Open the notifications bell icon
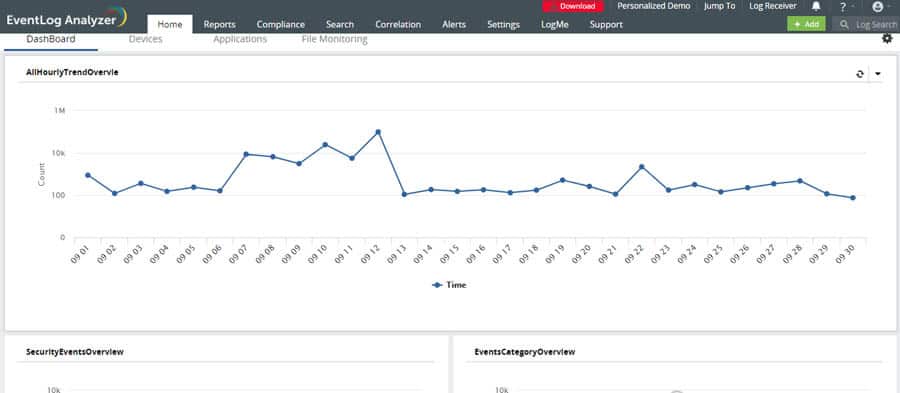Viewport: 900px width, 393px height. [816, 6]
